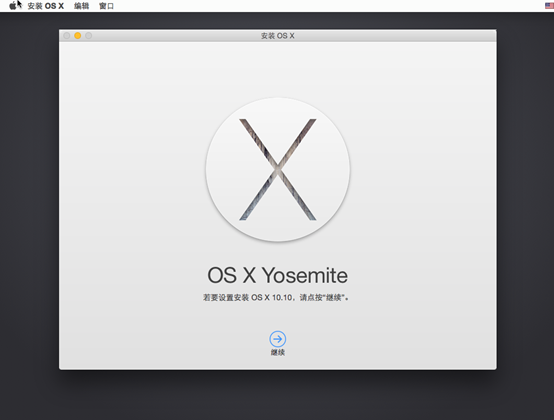Open the Apple menu

tap(13, 6)
